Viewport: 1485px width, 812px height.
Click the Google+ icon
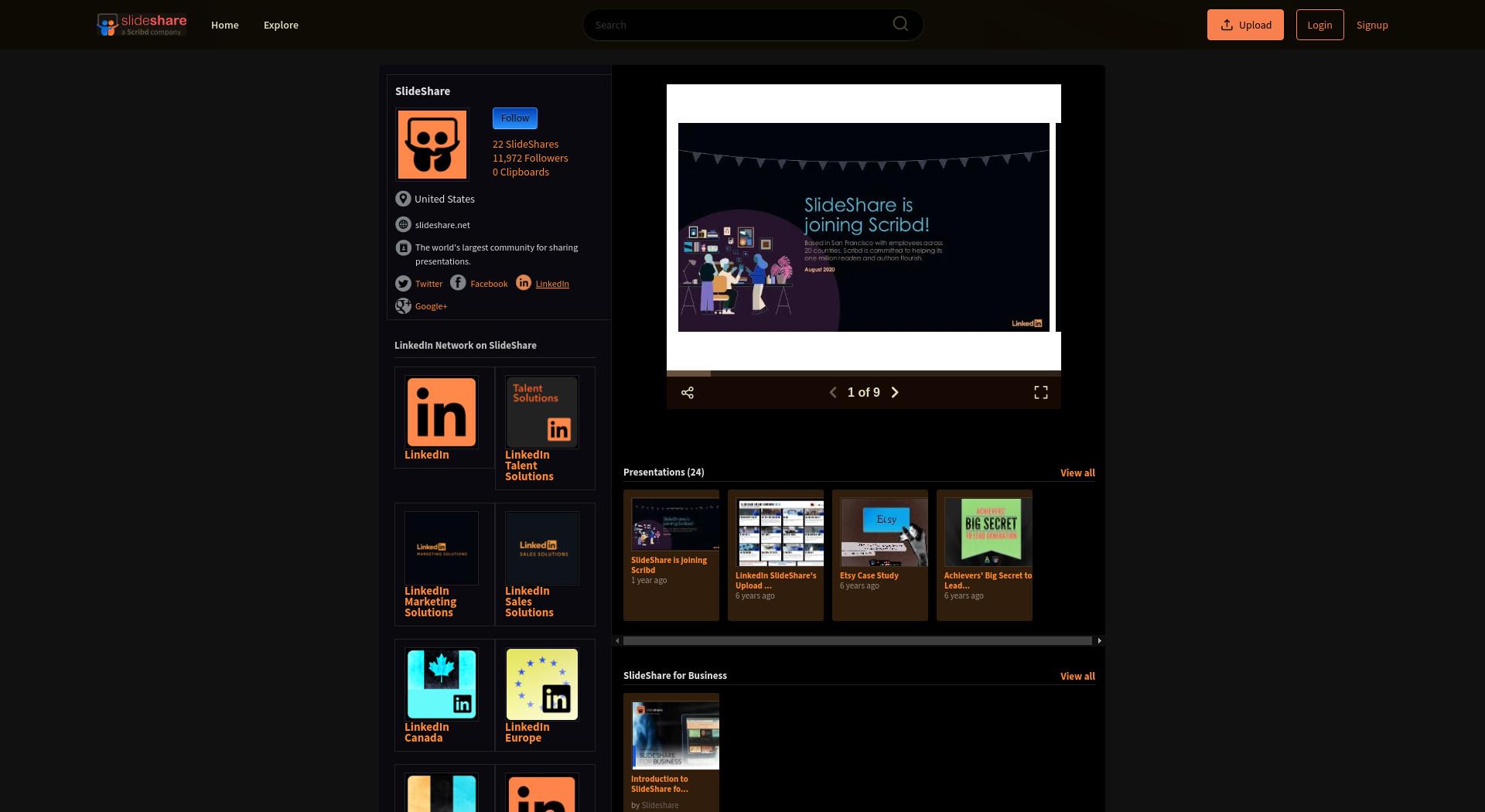403,306
